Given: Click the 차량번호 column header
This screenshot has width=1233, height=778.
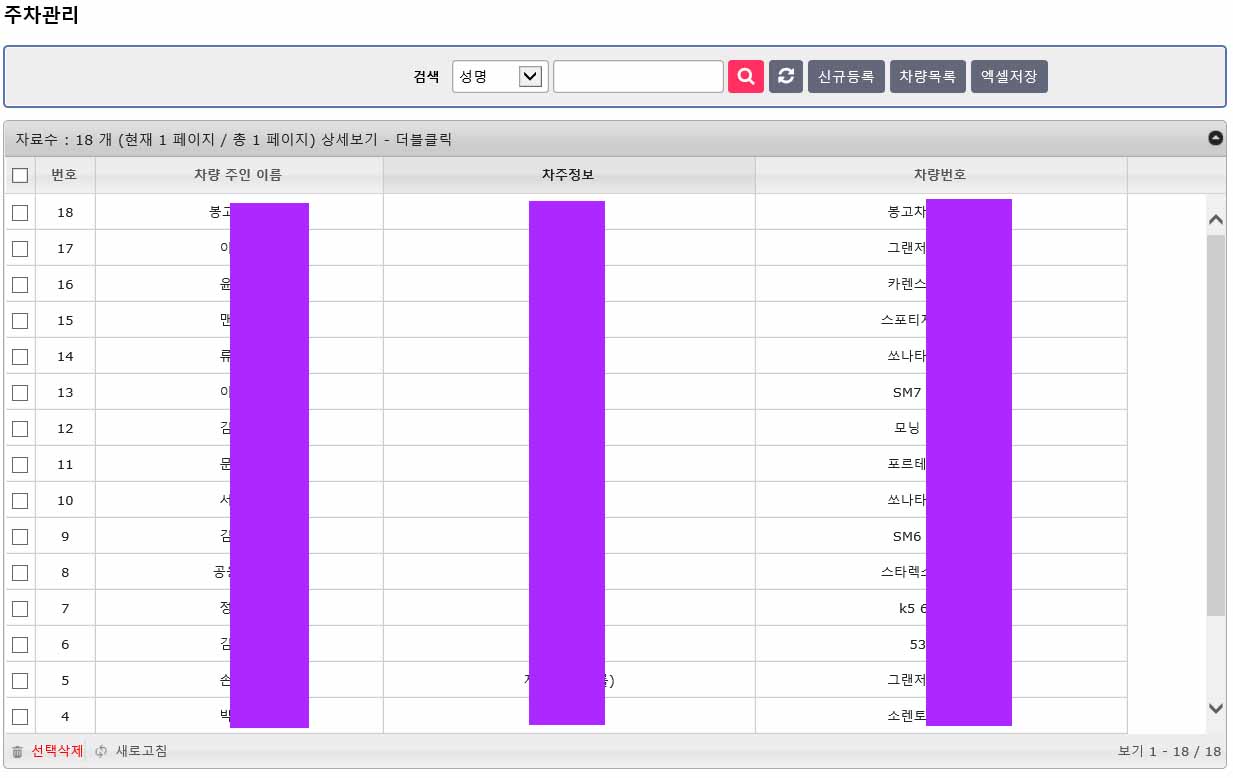Looking at the screenshot, I should (940, 175).
